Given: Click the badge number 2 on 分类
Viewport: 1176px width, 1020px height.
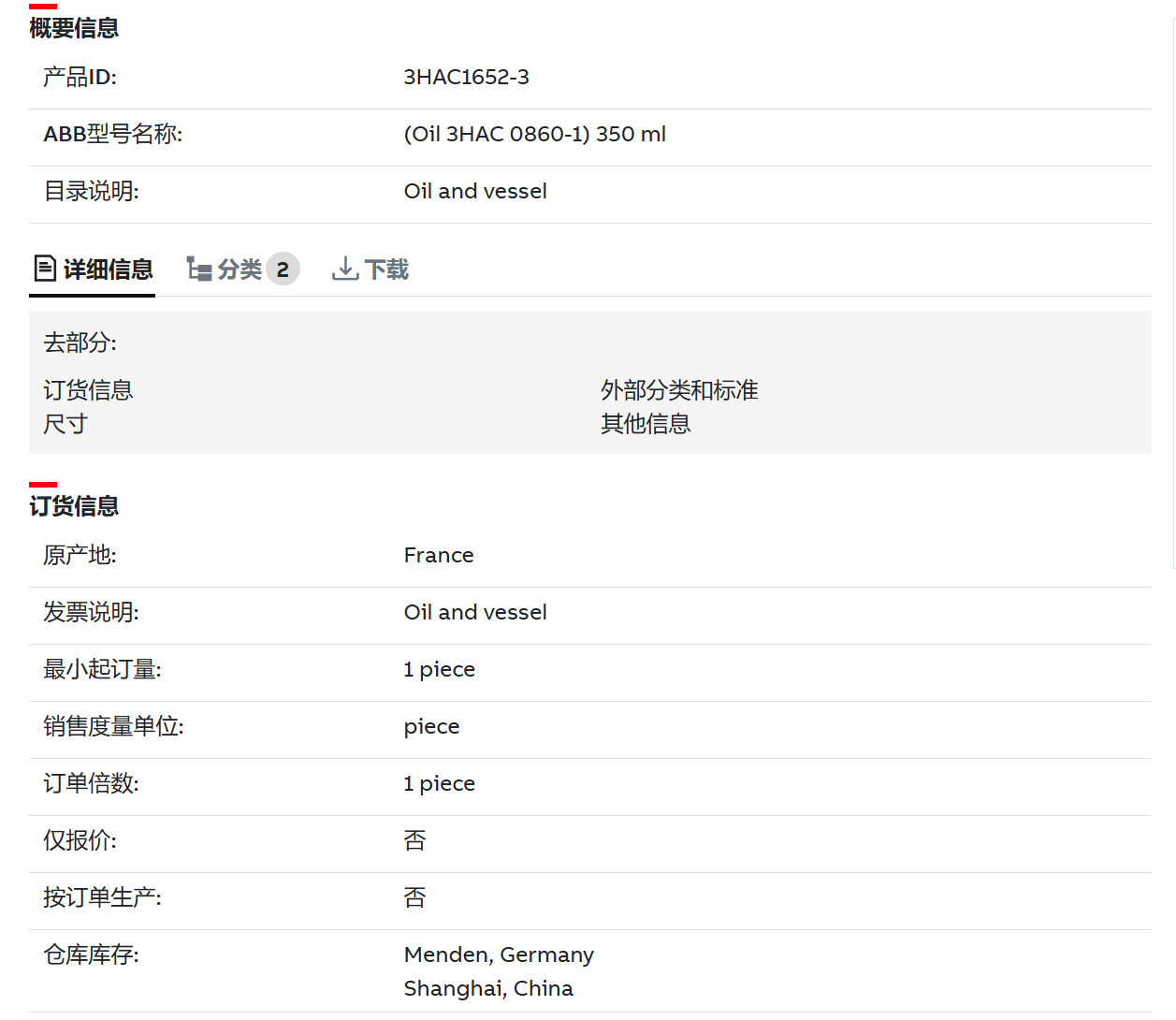Looking at the screenshot, I should (283, 270).
